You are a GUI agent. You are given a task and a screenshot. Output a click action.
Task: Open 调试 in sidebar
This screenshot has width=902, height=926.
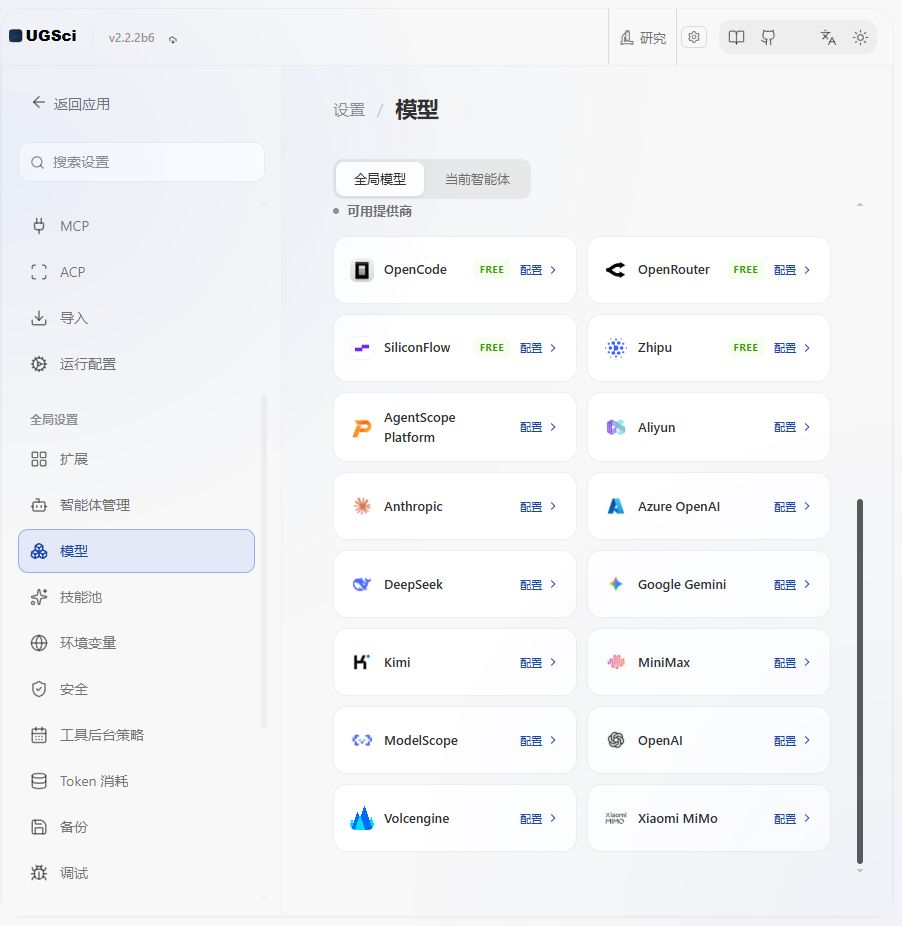coord(136,873)
